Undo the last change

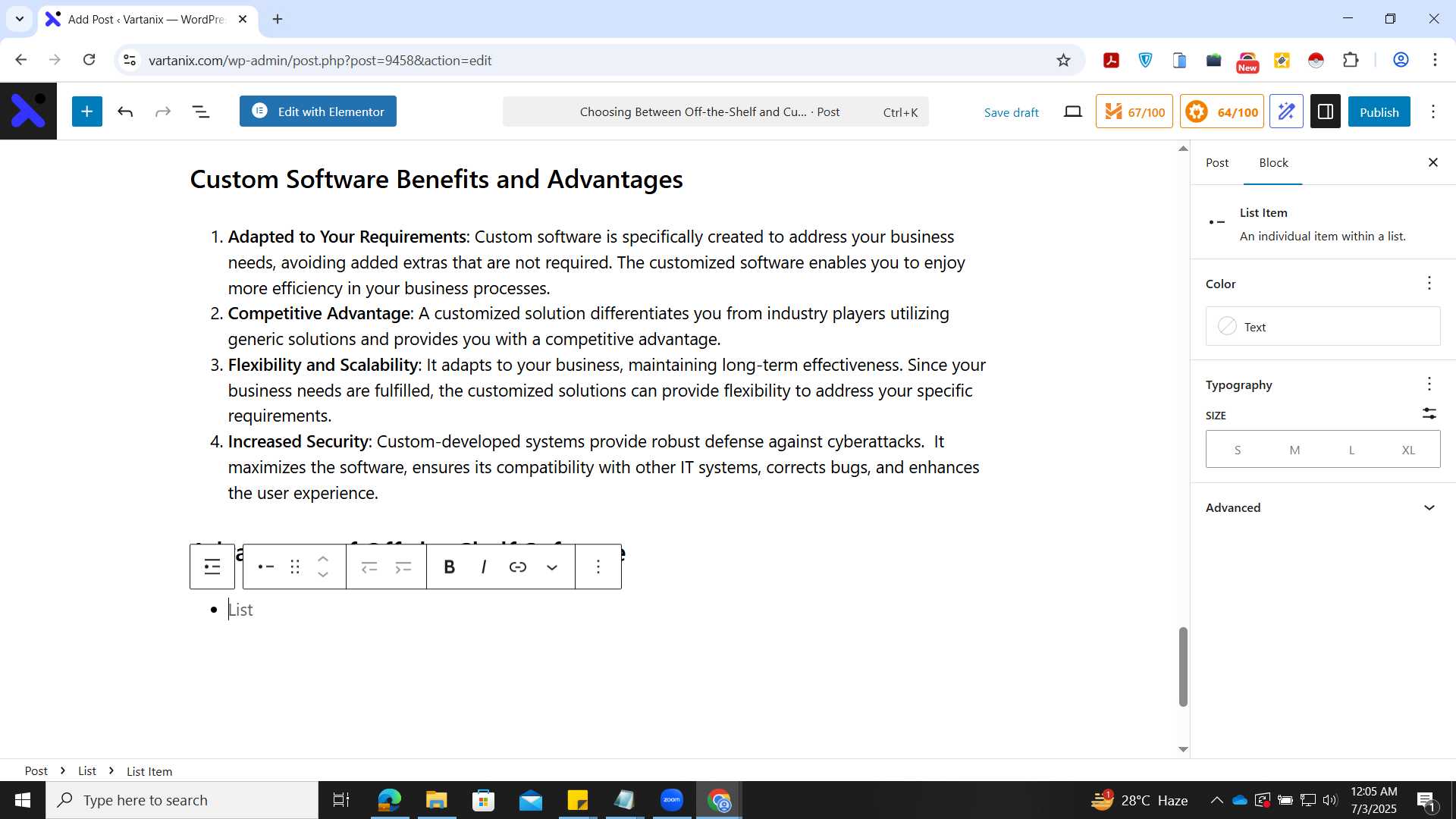pyautogui.click(x=125, y=112)
